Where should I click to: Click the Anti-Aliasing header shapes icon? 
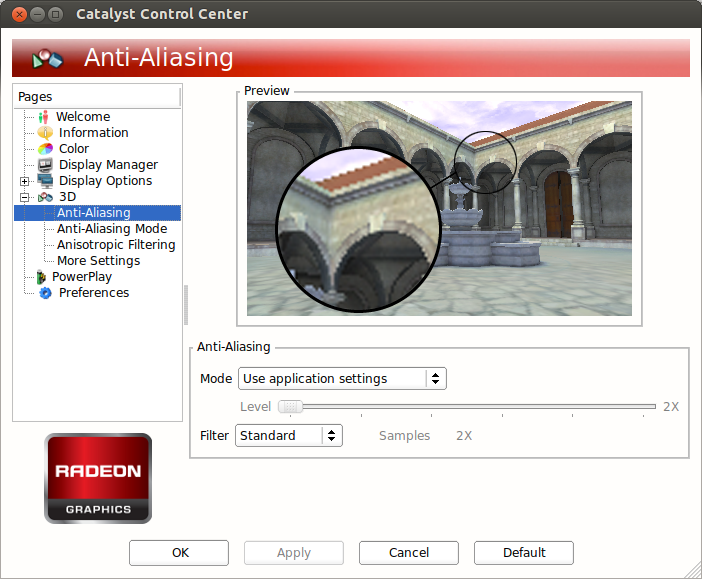47,58
